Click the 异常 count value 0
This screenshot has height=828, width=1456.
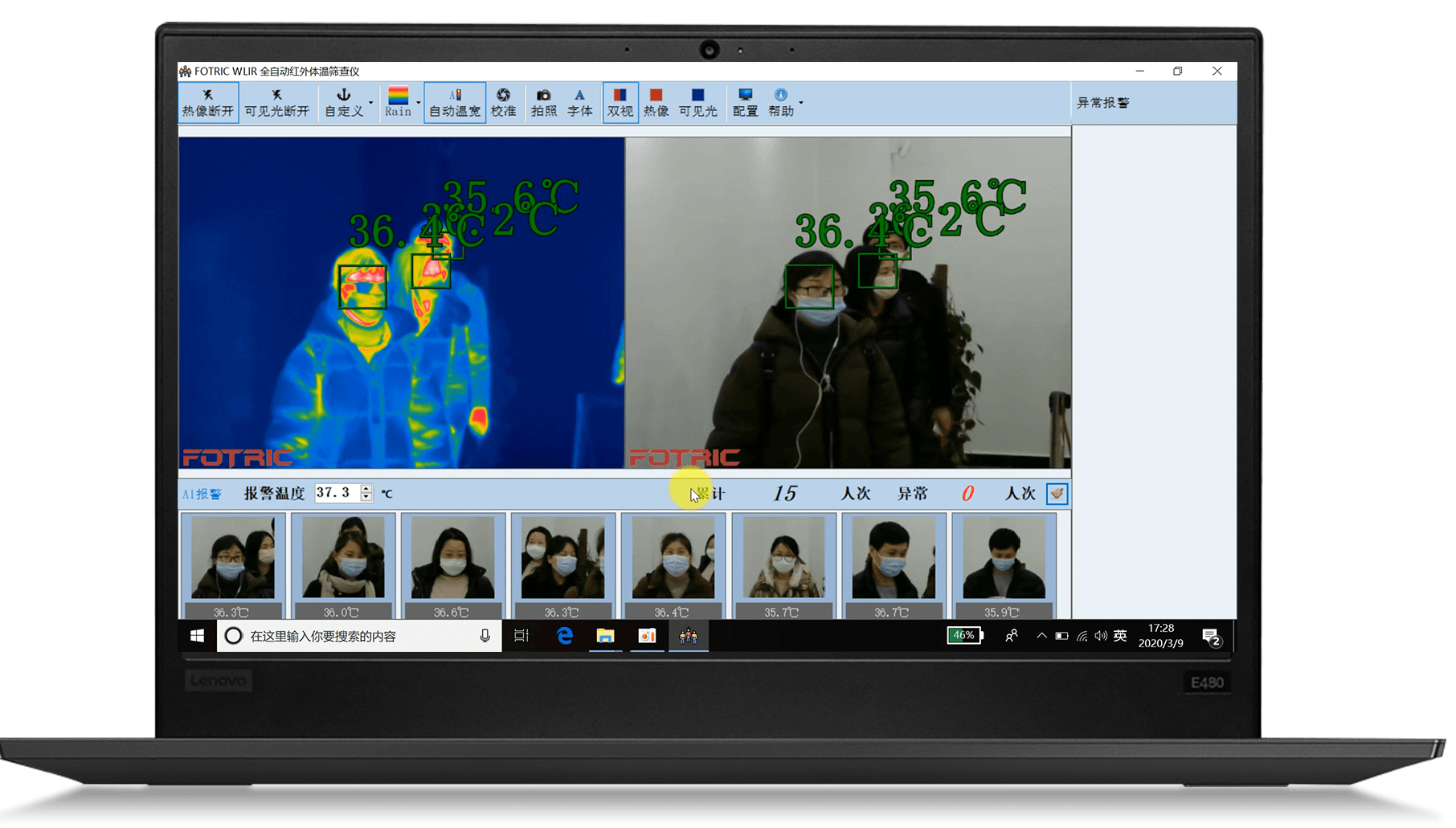pos(967,494)
